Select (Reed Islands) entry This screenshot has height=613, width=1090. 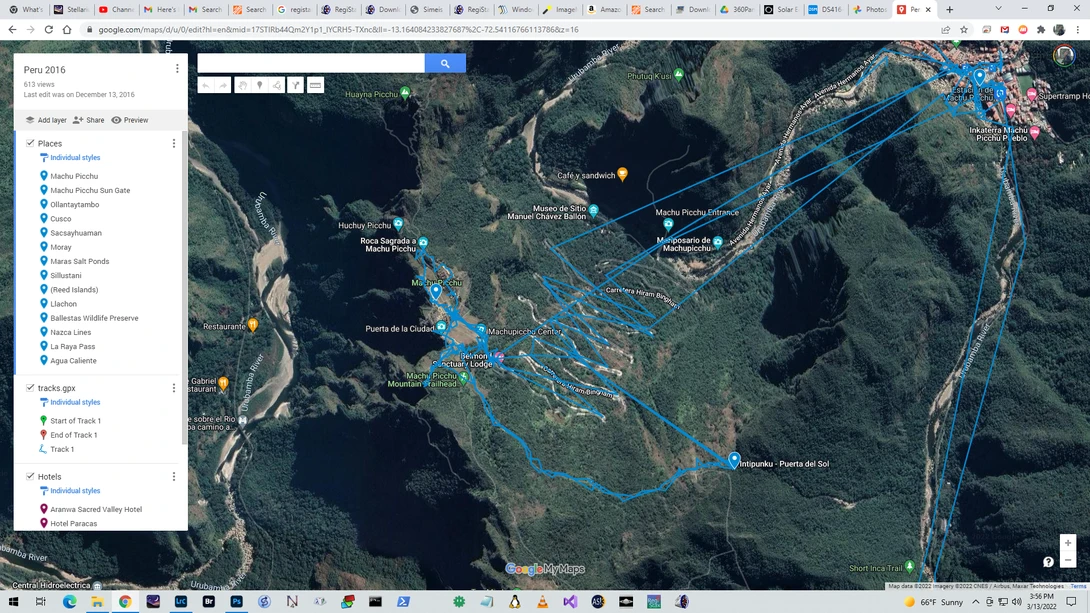click(74, 290)
